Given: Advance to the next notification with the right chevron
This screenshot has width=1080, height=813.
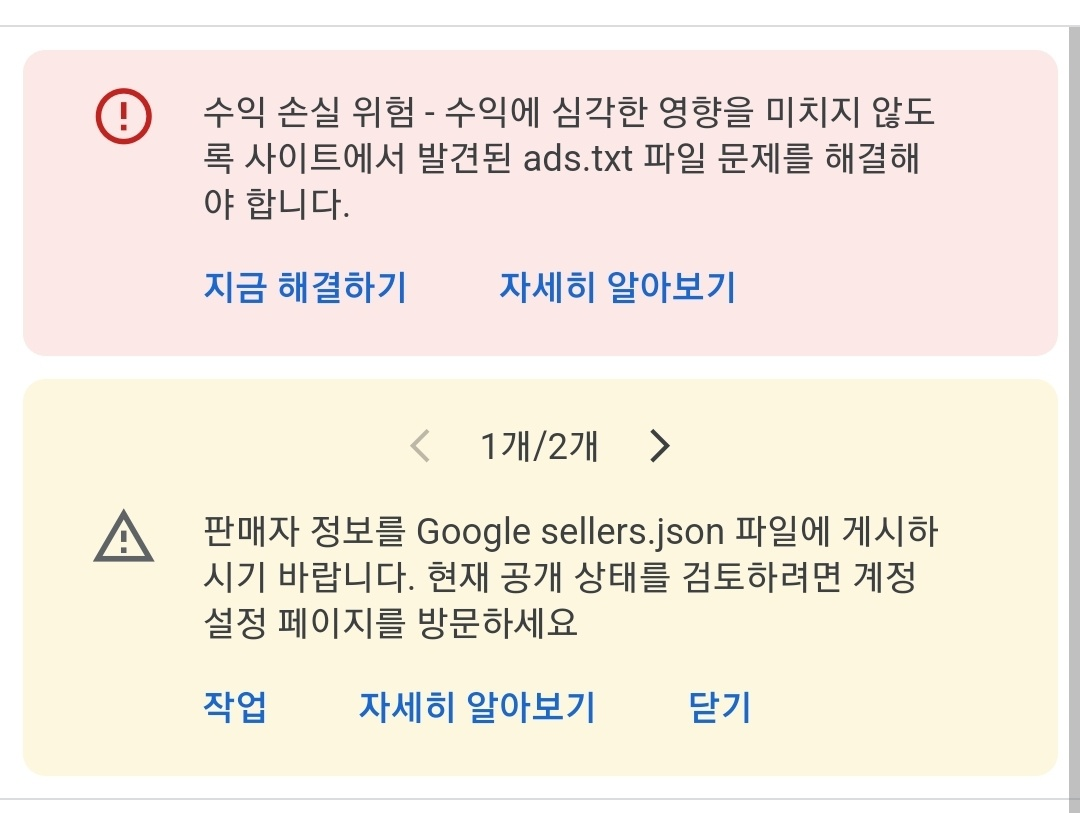Looking at the screenshot, I should click(659, 447).
